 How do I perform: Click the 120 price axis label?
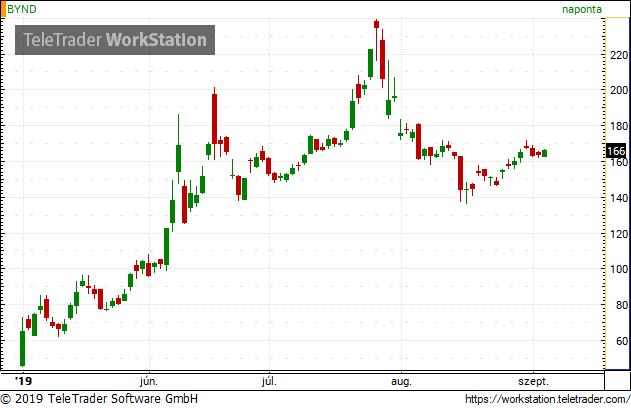coord(619,234)
